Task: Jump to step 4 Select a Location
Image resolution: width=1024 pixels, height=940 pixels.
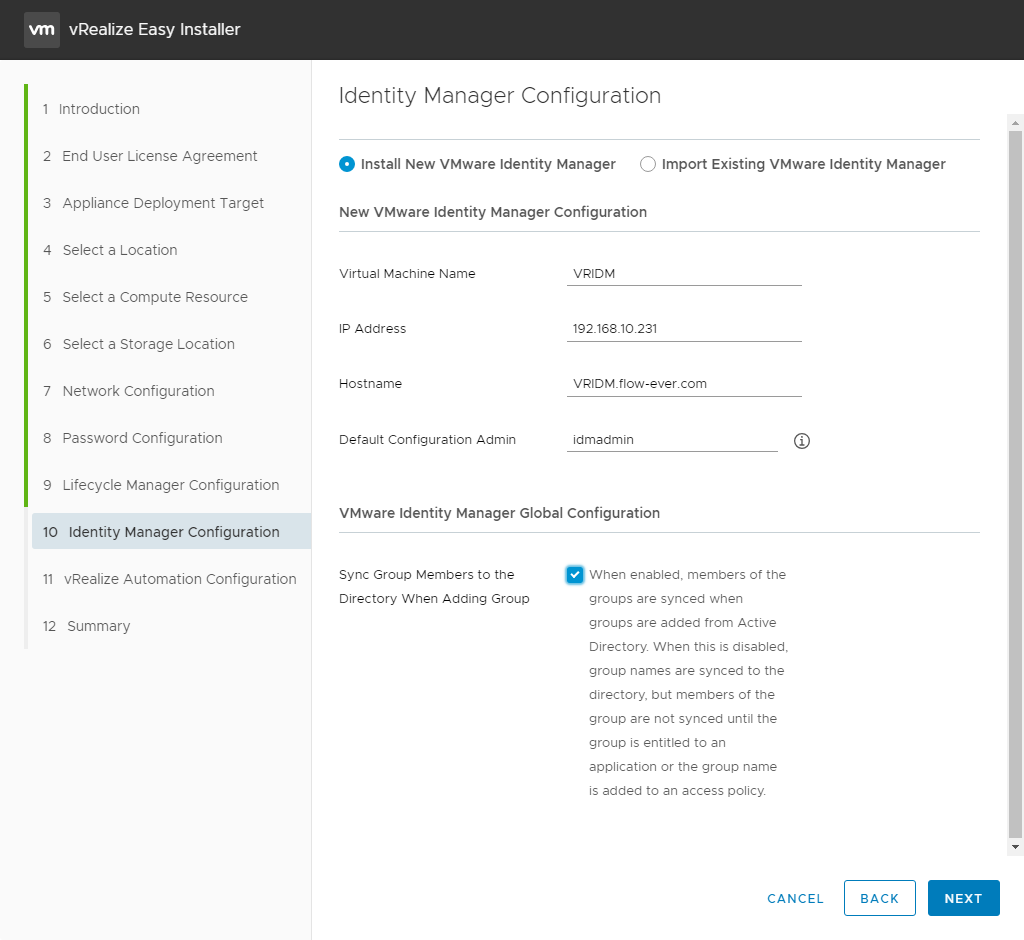Action: click(x=110, y=250)
